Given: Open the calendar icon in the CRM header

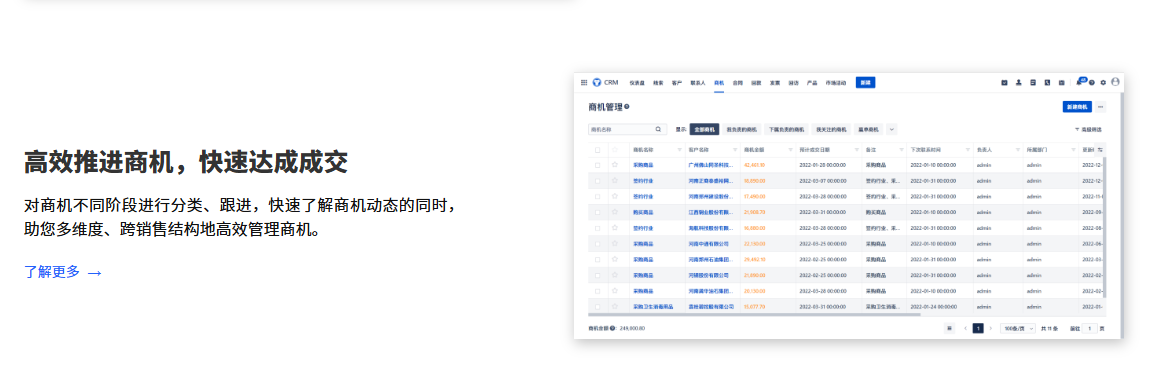Looking at the screenshot, I should point(1061,82).
